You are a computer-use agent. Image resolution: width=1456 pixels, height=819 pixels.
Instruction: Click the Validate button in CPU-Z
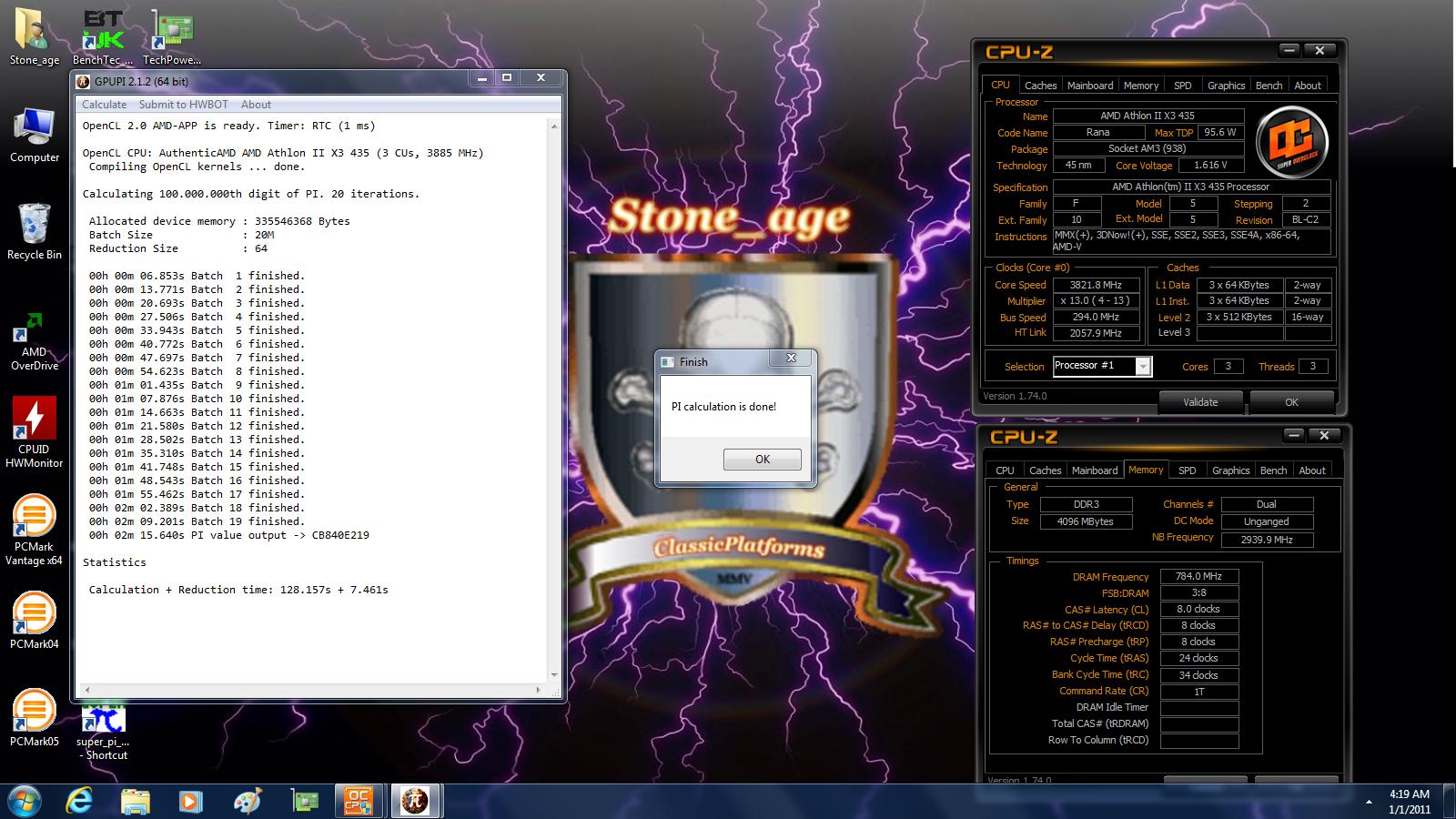(x=1200, y=402)
